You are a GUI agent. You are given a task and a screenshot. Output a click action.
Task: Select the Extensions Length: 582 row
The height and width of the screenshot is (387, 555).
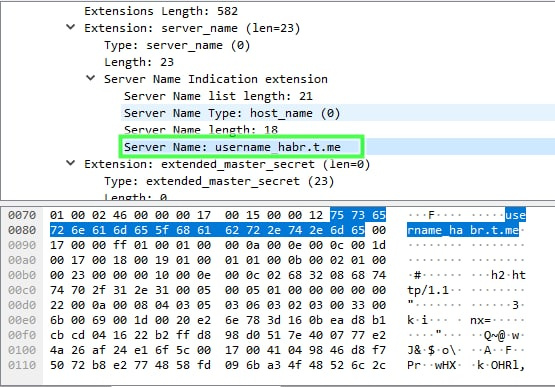[x=161, y=11]
